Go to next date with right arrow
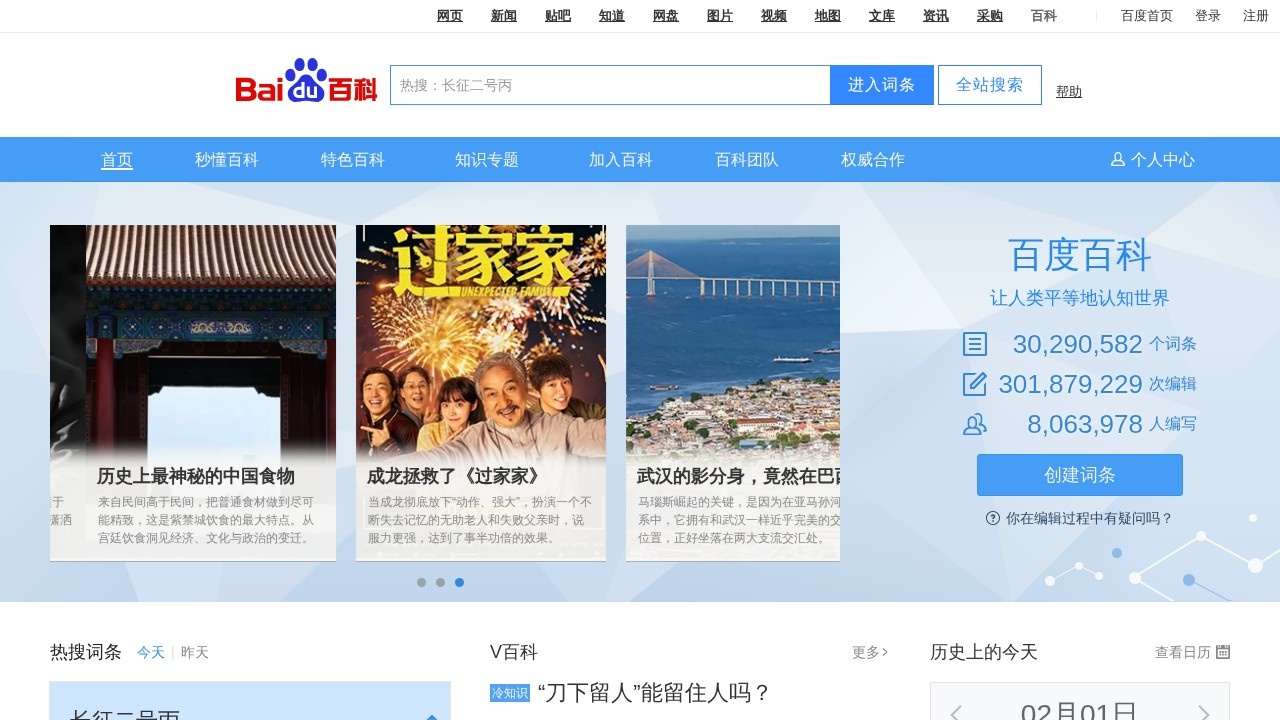This screenshot has height=720, width=1280. pyautogui.click(x=1204, y=712)
